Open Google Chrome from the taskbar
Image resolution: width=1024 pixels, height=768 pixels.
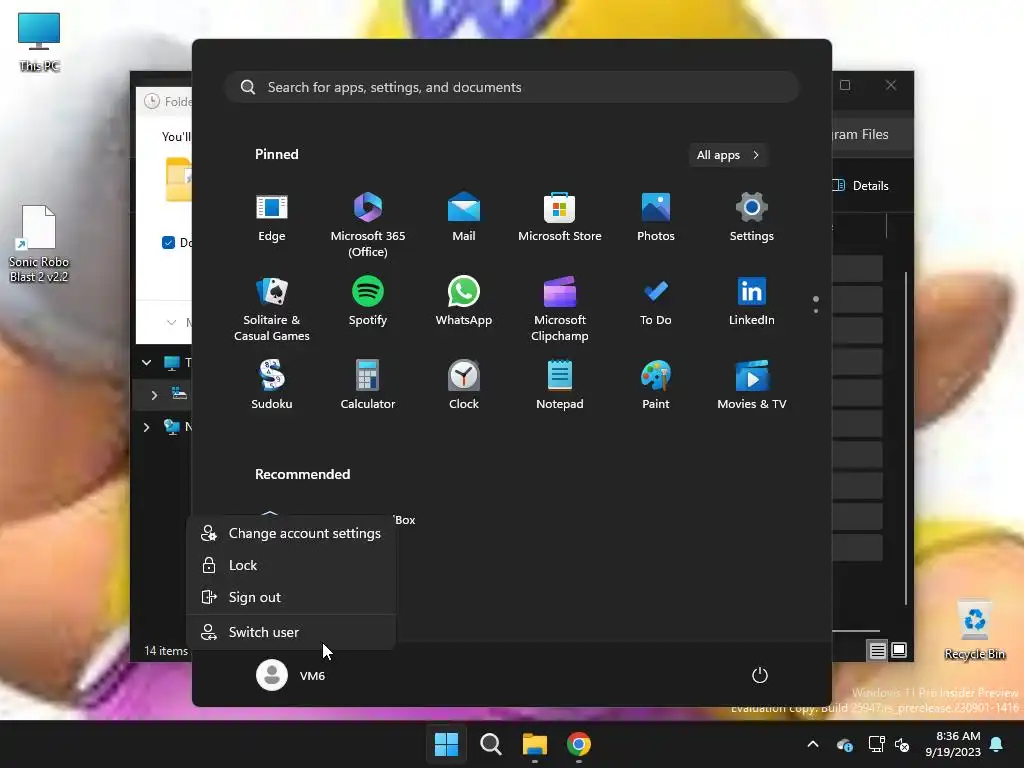[579, 744]
